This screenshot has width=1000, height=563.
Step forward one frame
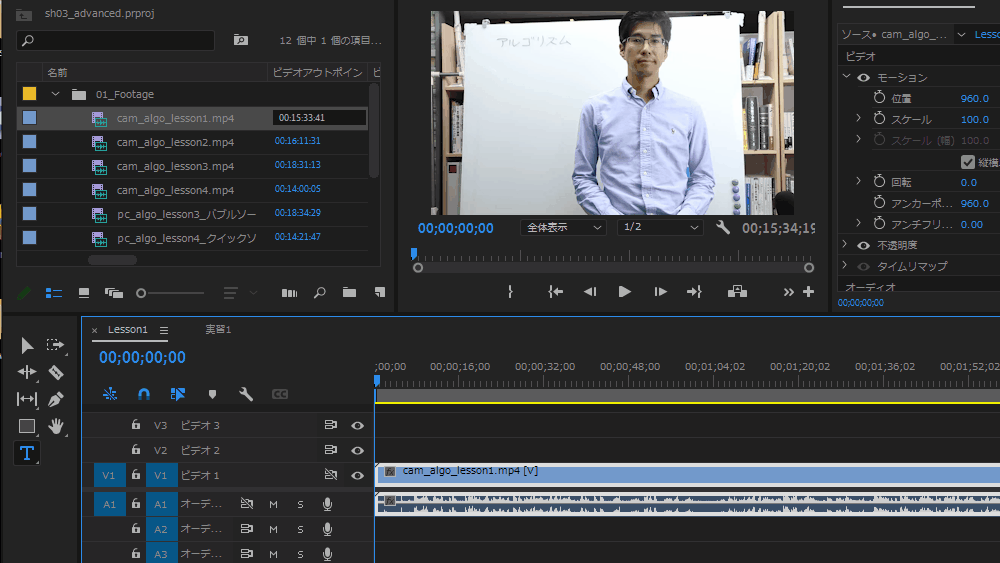pos(660,291)
